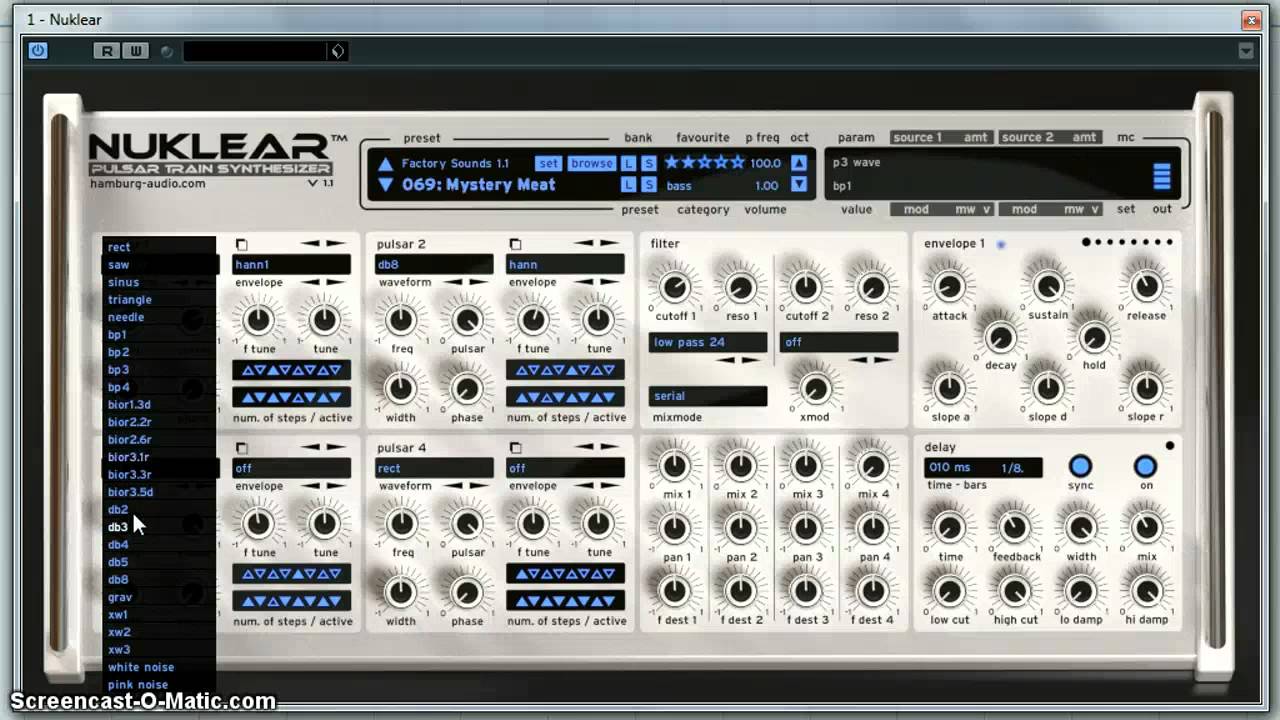
Task: Choose bior3.3r from the waveform list
Action: [x=159, y=475]
